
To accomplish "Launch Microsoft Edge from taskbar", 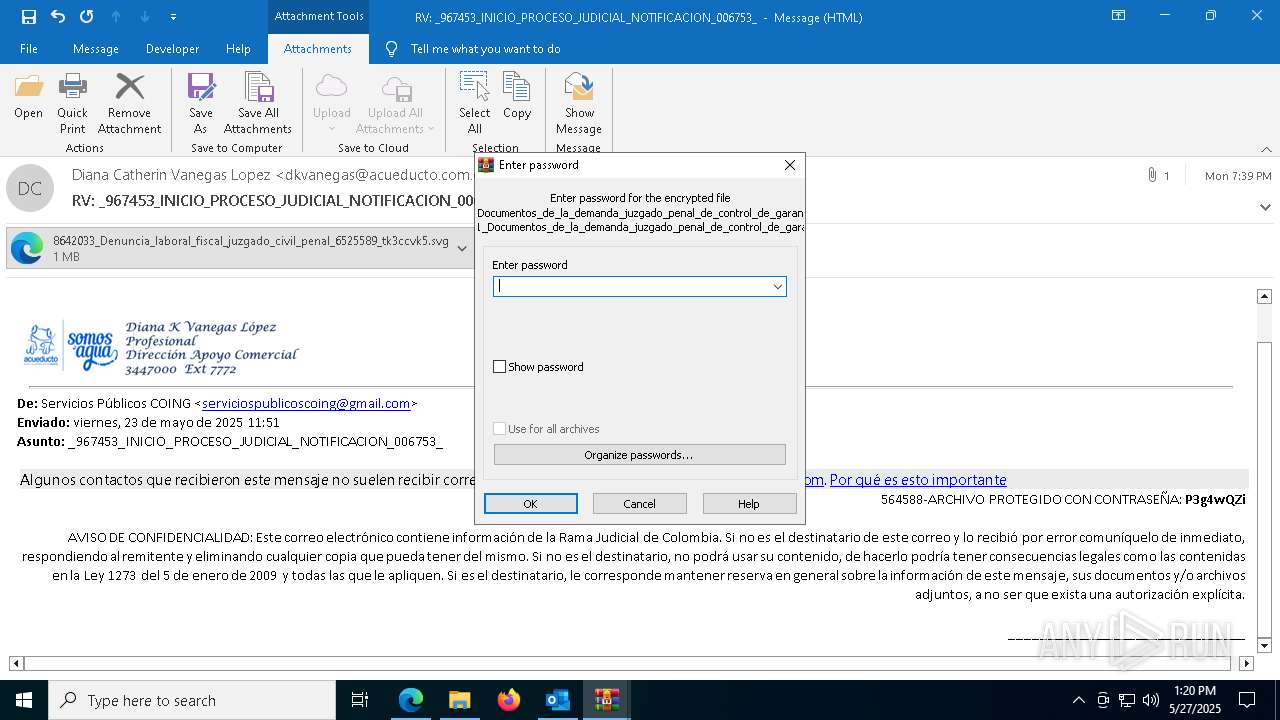I will coord(411,700).
